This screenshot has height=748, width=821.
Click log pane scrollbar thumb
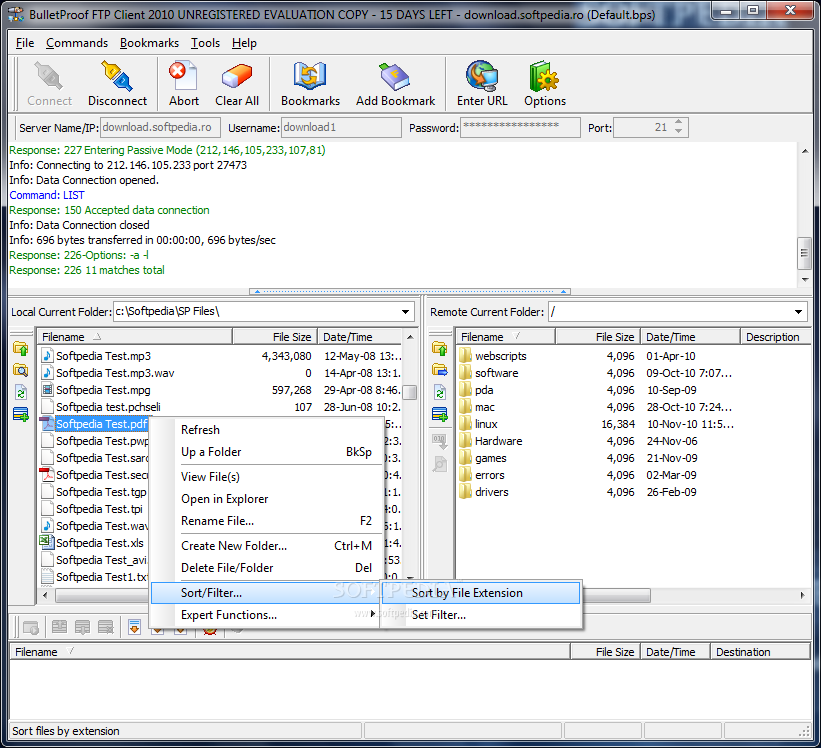pyautogui.click(x=804, y=253)
